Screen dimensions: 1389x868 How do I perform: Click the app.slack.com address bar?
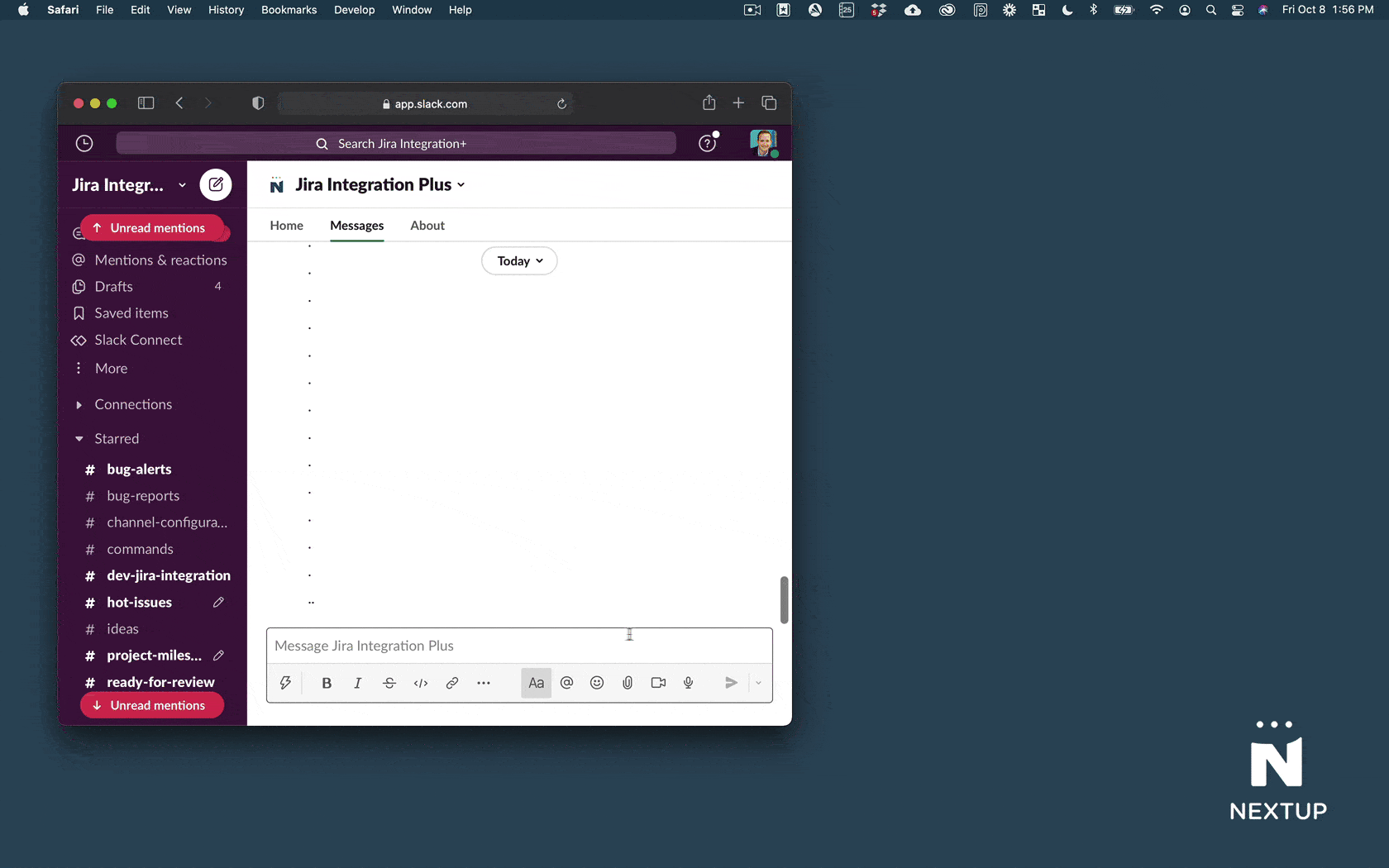coord(425,103)
